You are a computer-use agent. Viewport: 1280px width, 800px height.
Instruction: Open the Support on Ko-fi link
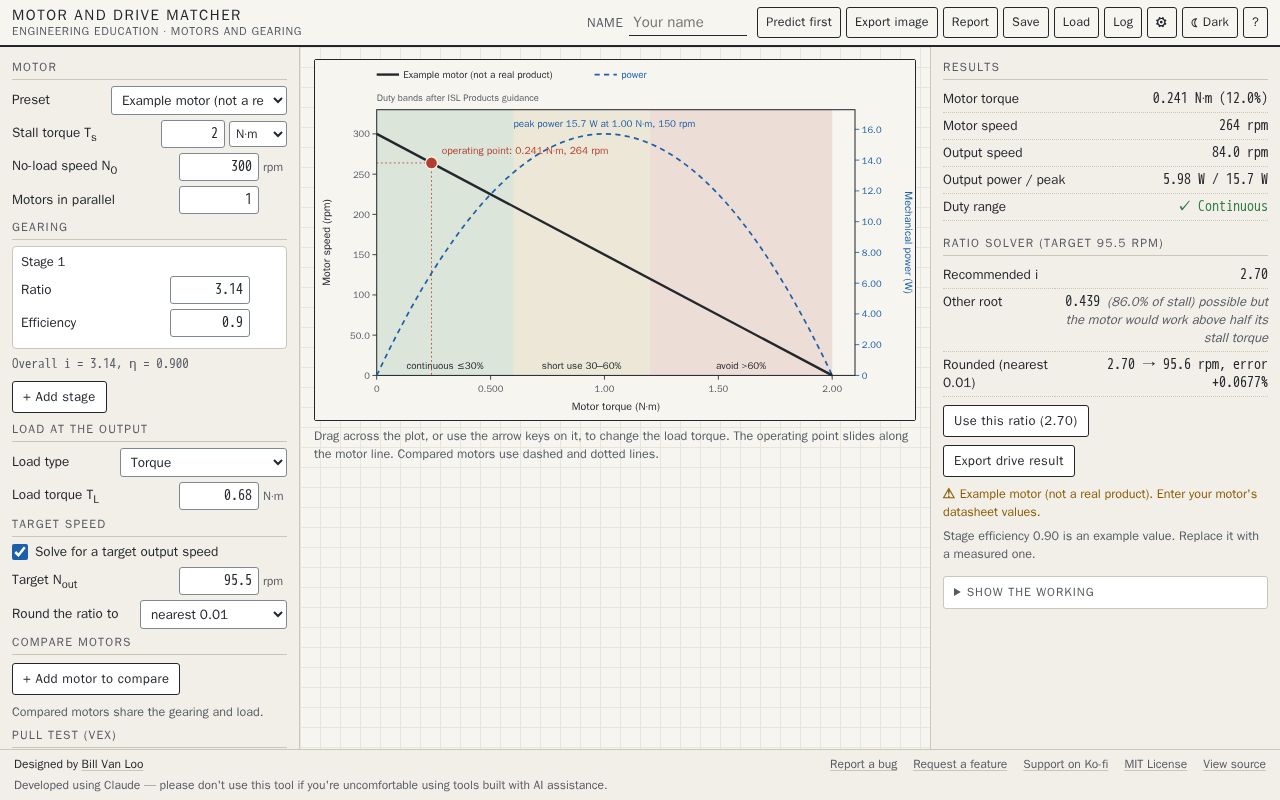coord(1065,764)
